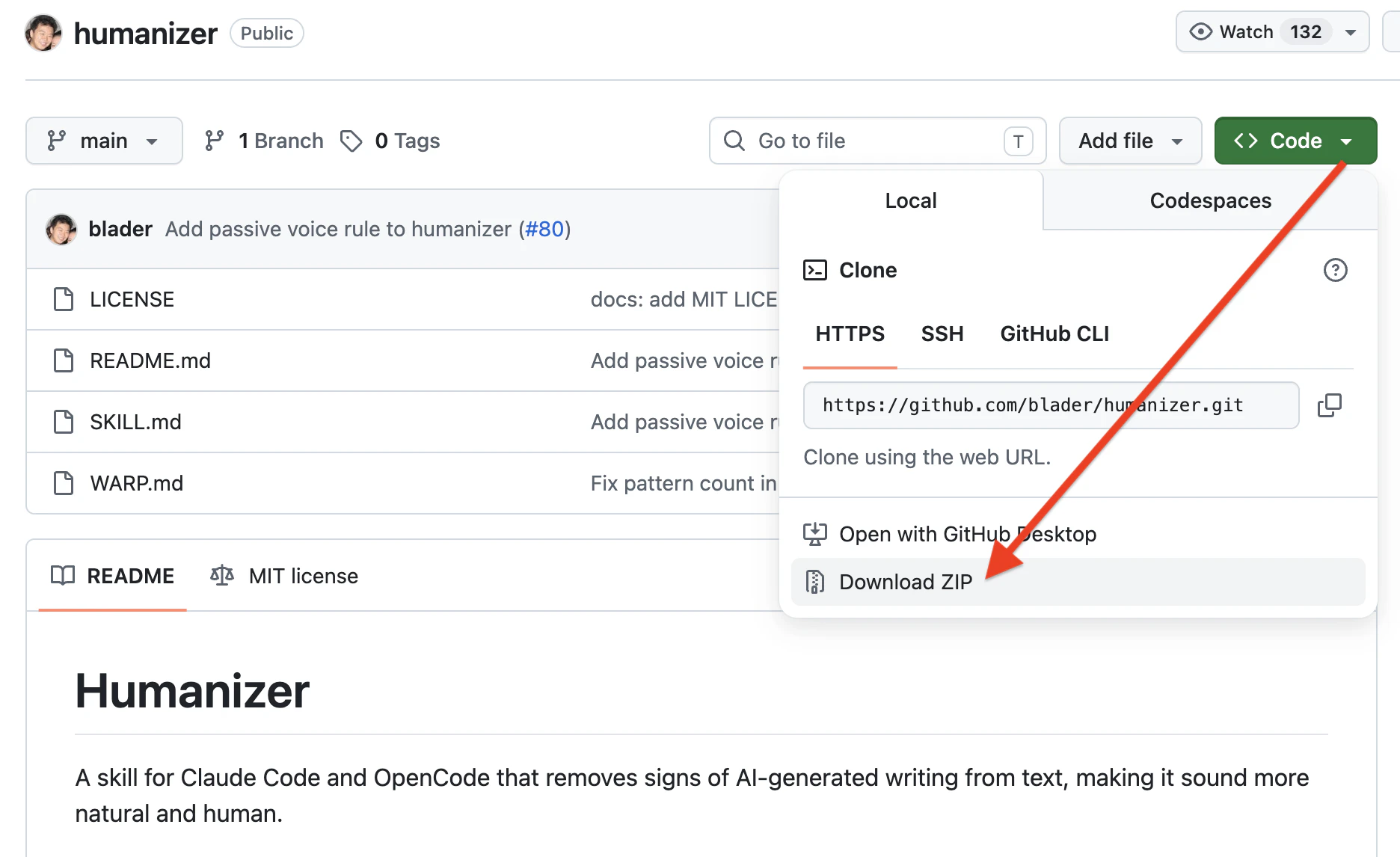
Task: Collapse the green Code dropdown
Action: tap(1295, 140)
